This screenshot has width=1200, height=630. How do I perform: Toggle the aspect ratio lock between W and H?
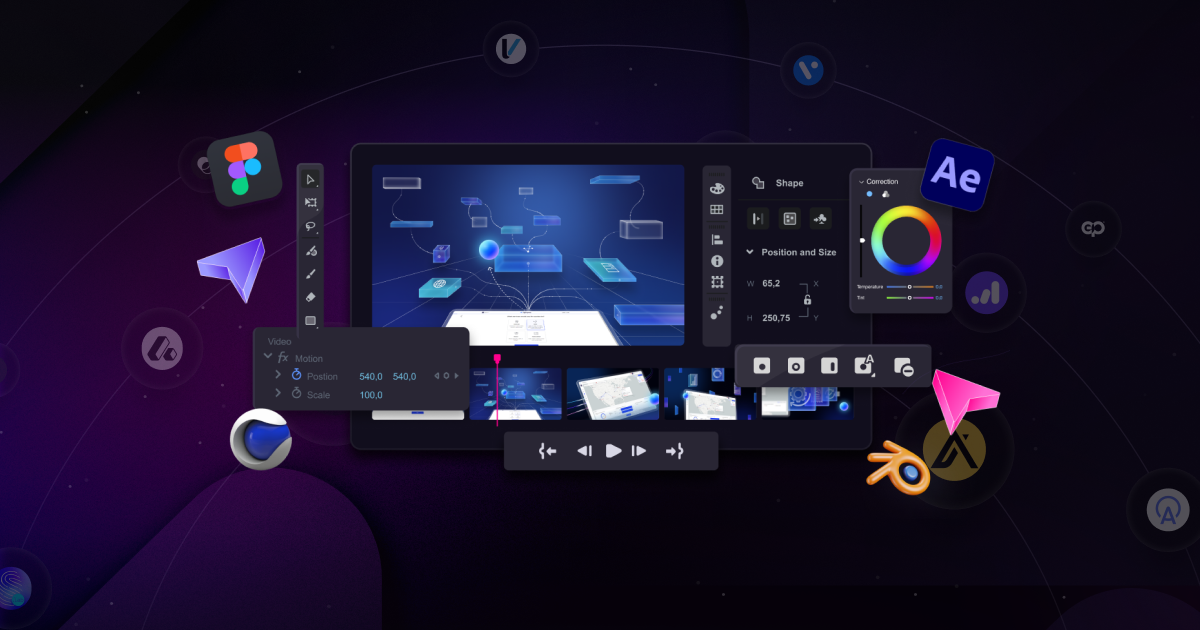pos(808,298)
